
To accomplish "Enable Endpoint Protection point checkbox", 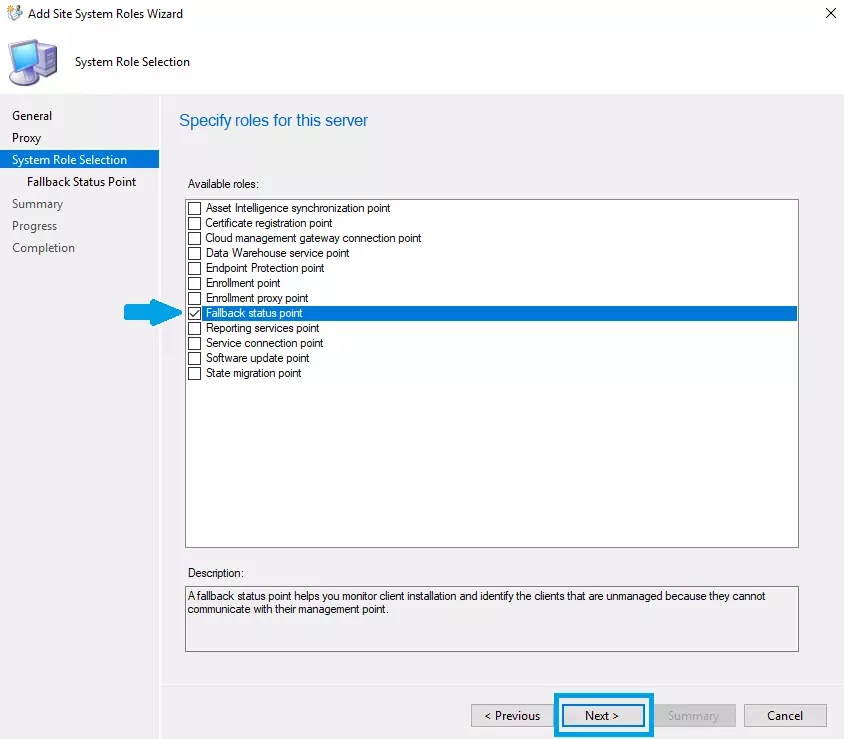I will (194, 268).
